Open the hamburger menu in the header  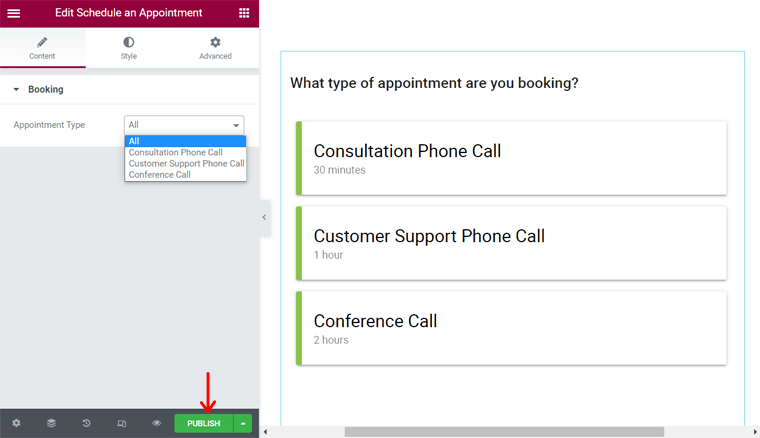click(x=14, y=13)
